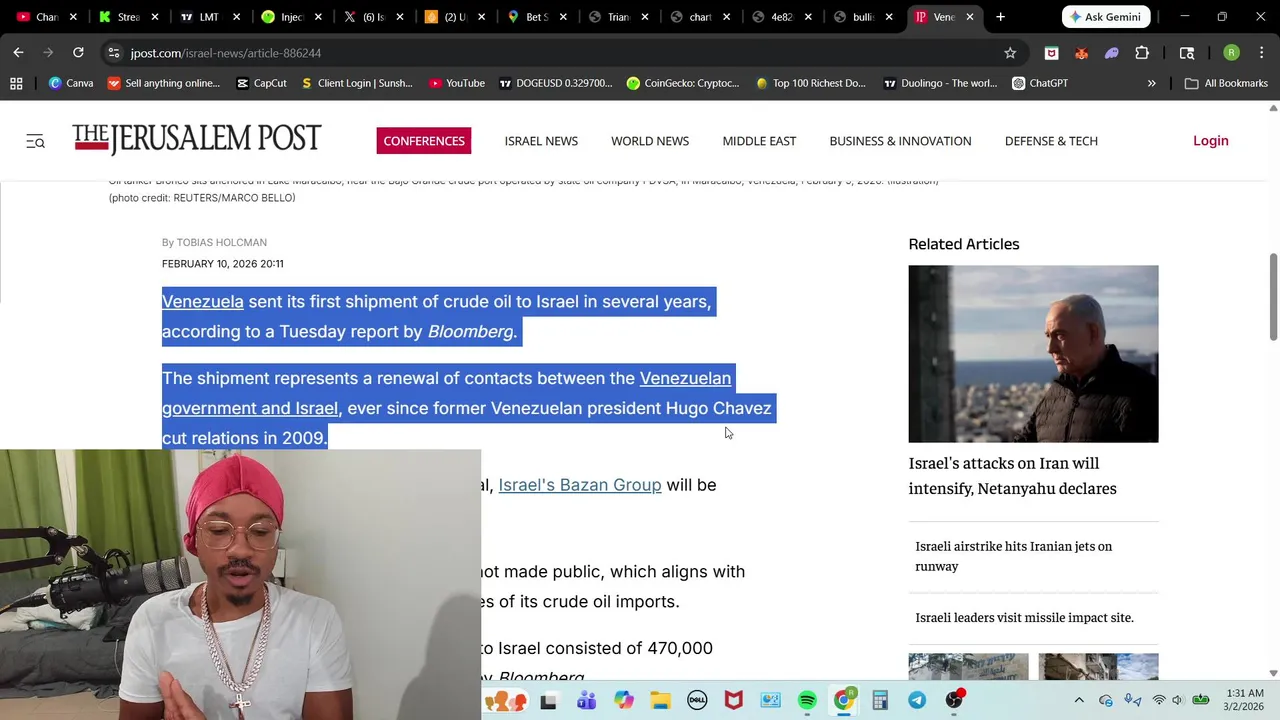Open the Business & Innovation menu
Viewport: 1280px width, 720px height.
[x=900, y=141]
